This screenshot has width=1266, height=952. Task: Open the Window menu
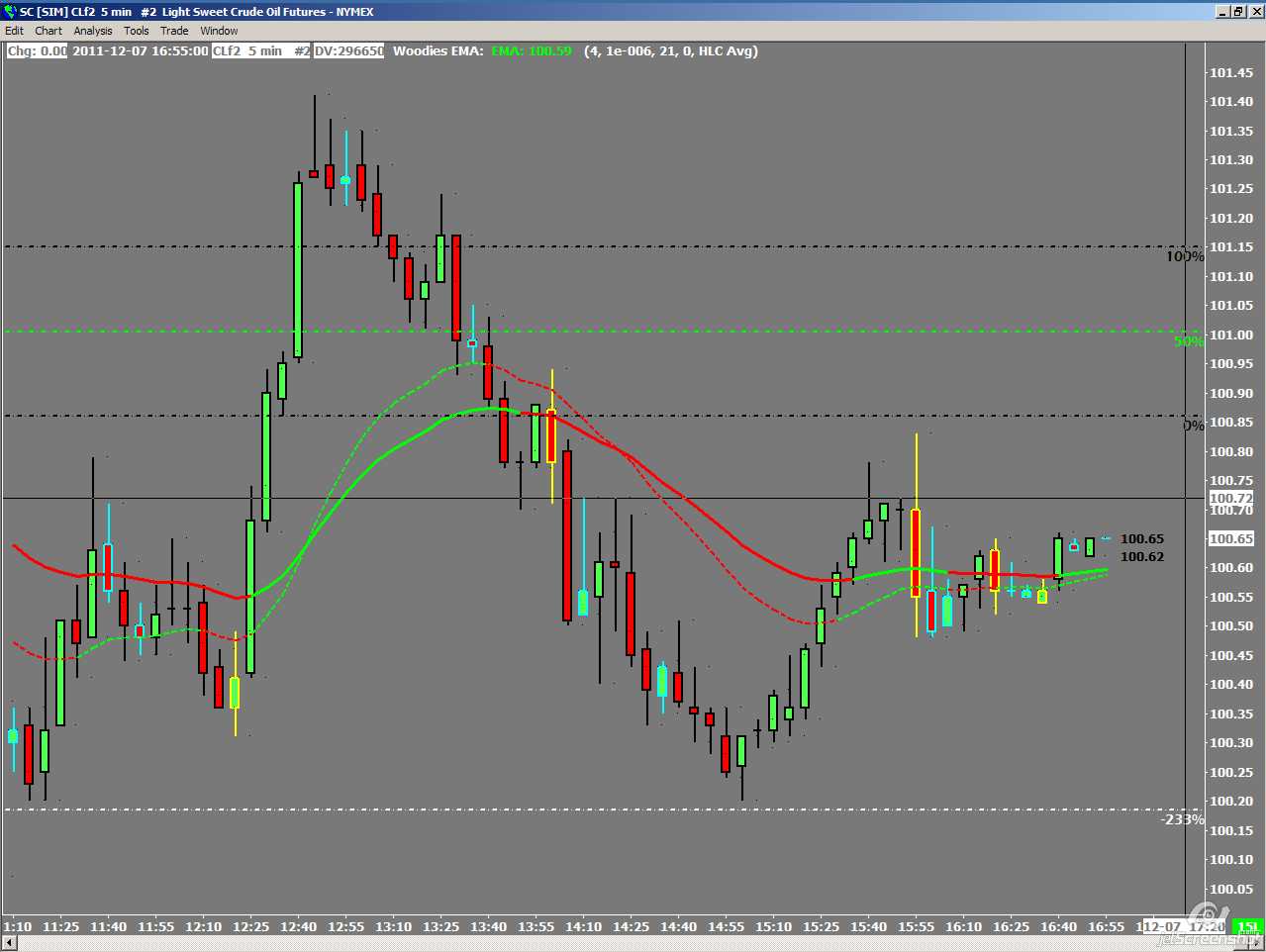click(x=219, y=31)
